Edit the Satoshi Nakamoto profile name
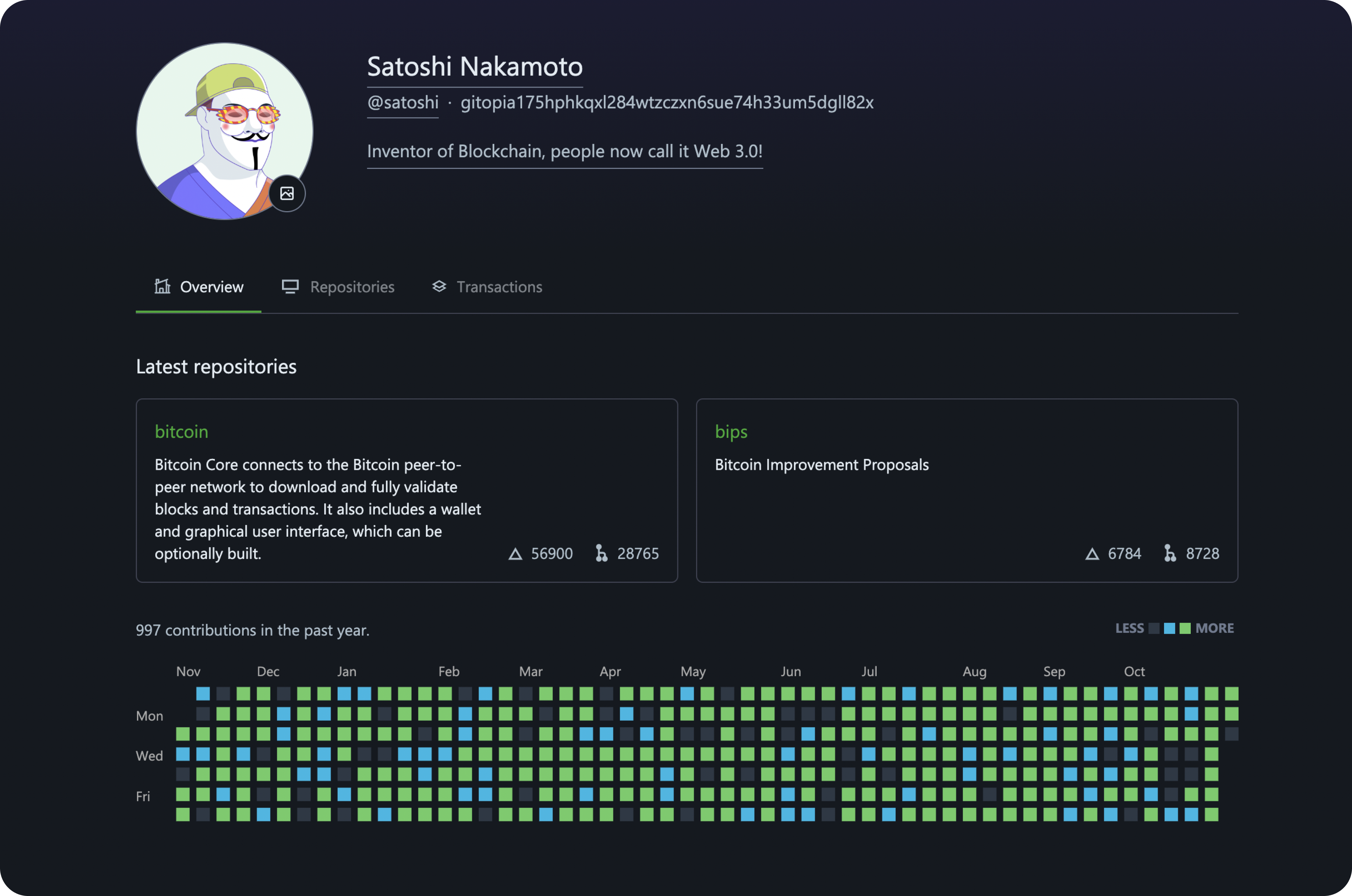This screenshot has height=896, width=1352. tap(475, 67)
